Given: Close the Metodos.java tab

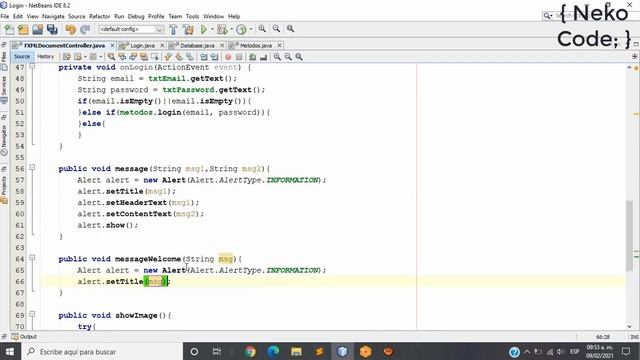Looking at the screenshot, I should click(280, 45).
